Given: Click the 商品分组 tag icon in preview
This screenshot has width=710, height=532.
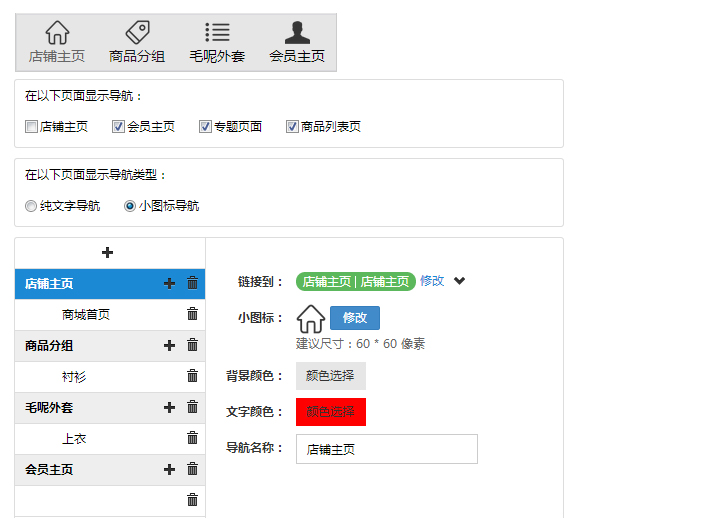Looking at the screenshot, I should pyautogui.click(x=137, y=33).
